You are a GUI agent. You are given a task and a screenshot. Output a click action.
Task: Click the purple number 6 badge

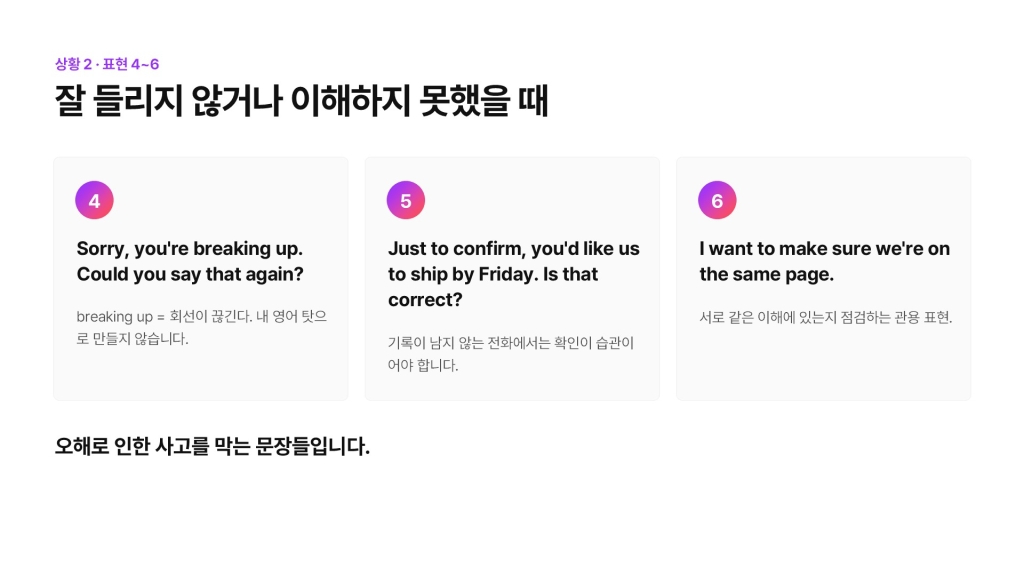[717, 200]
